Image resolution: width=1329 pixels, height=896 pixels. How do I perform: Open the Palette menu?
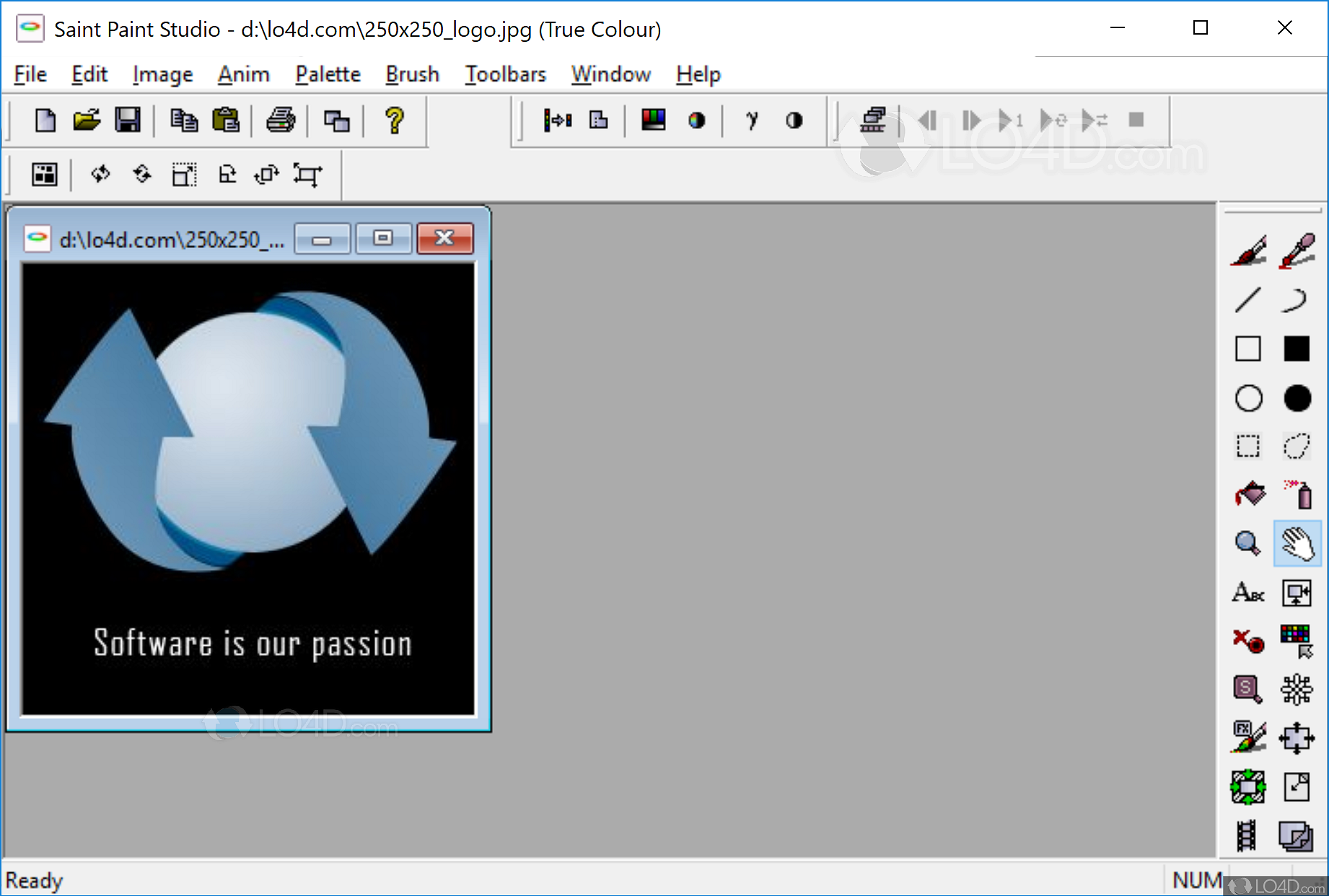[327, 74]
